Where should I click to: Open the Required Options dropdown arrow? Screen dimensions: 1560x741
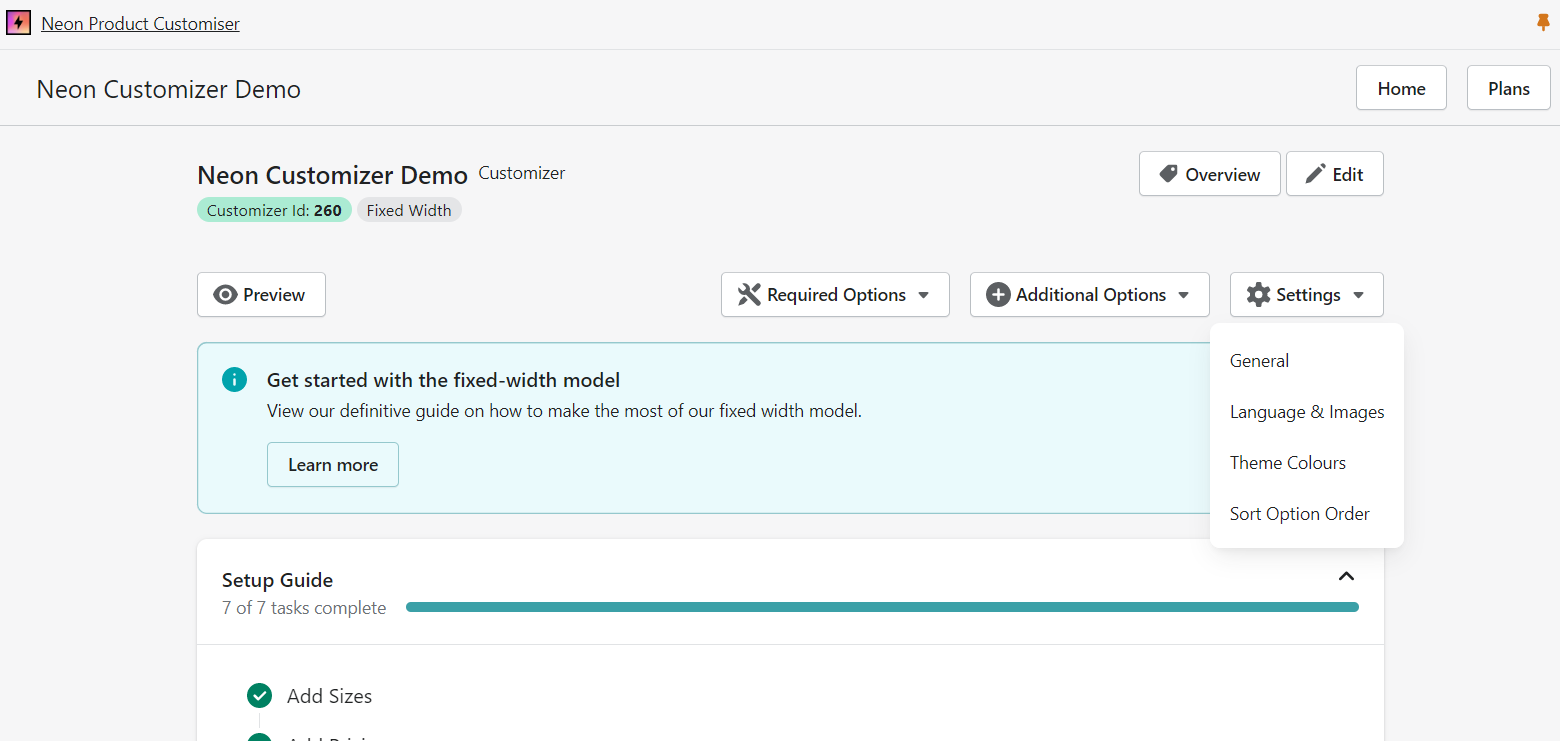[924, 295]
